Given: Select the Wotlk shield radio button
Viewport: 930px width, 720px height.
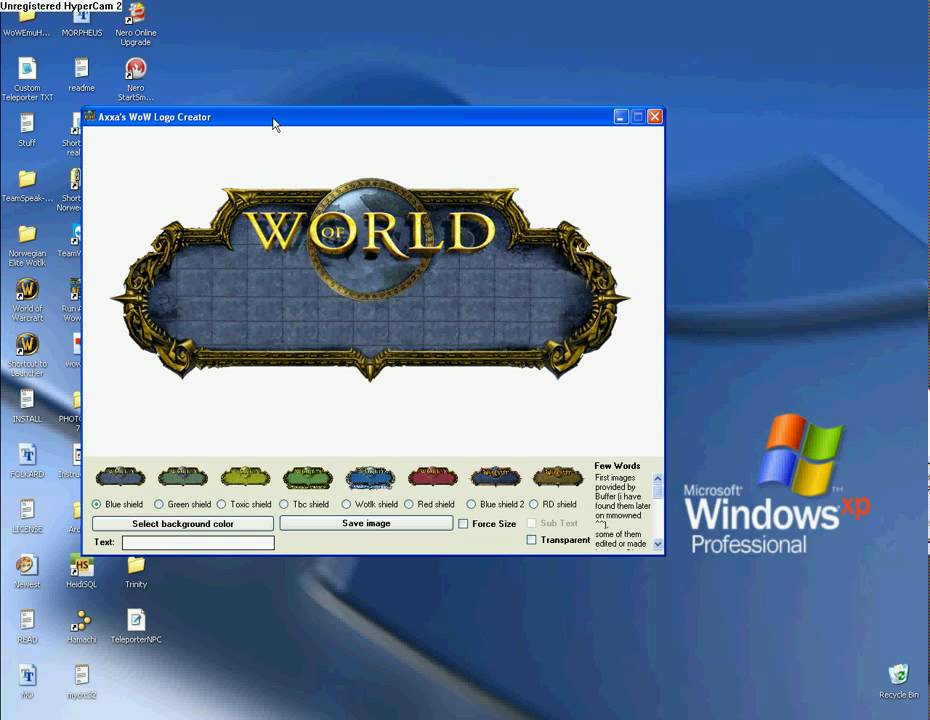Looking at the screenshot, I should [x=346, y=504].
